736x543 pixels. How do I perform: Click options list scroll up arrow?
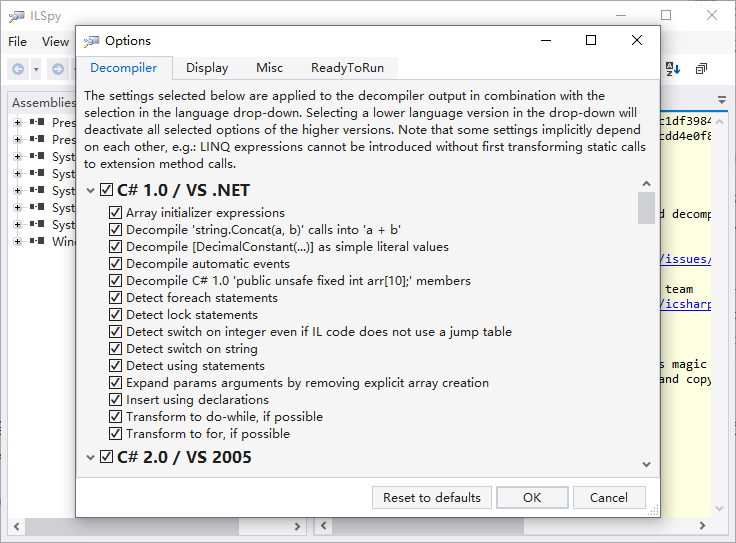646,184
